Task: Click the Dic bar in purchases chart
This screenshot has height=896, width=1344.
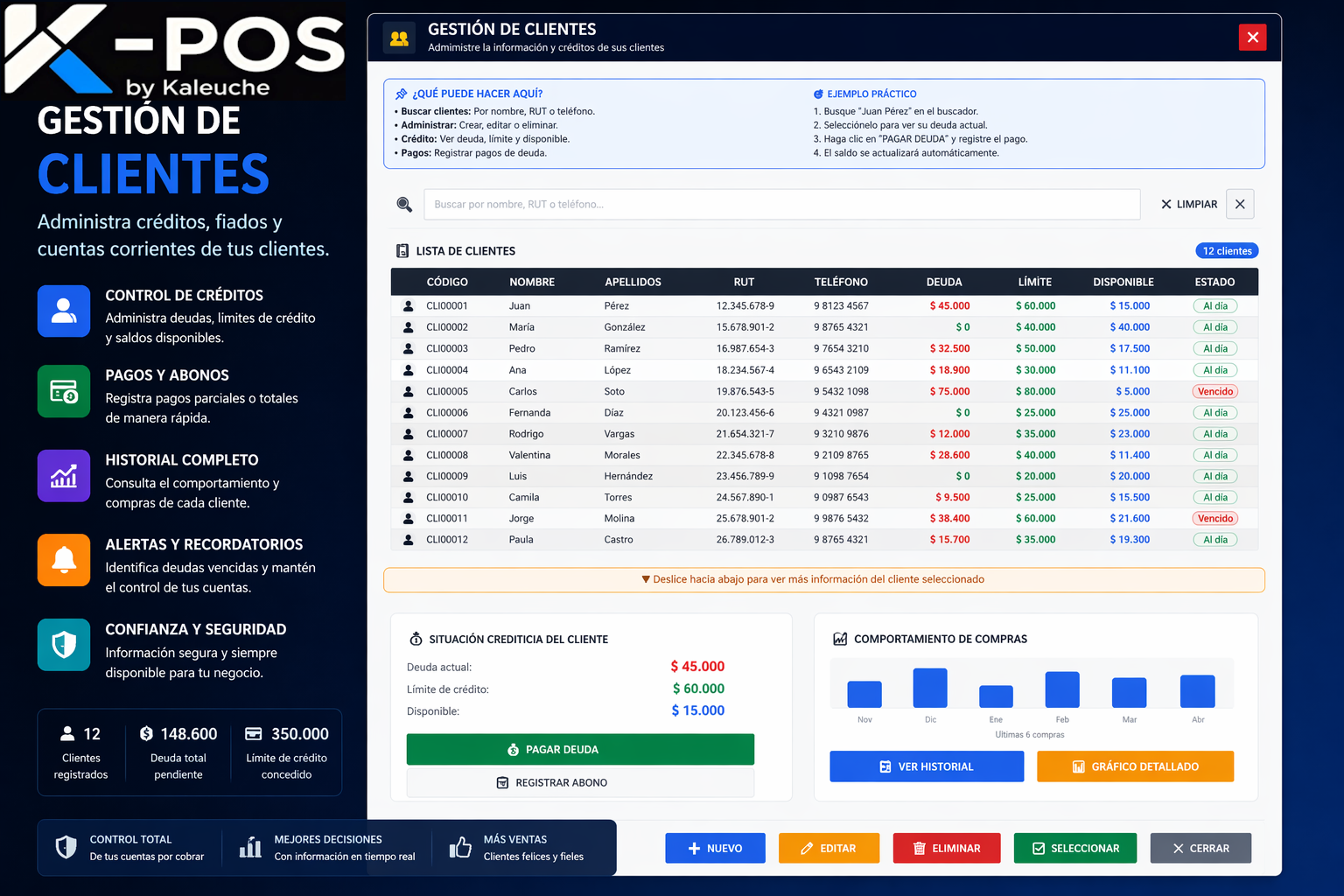Action: coord(930,688)
